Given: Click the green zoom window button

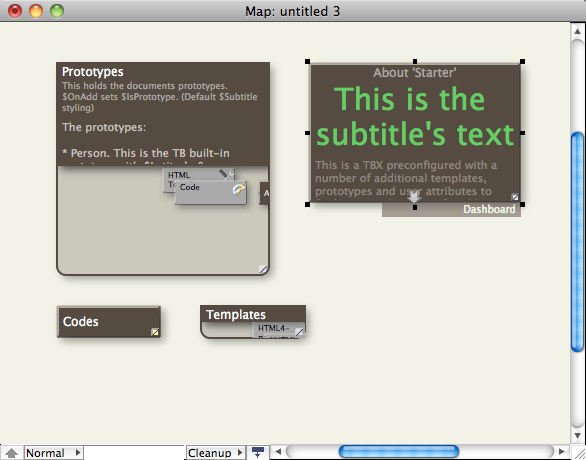Looking at the screenshot, I should coord(57,11).
